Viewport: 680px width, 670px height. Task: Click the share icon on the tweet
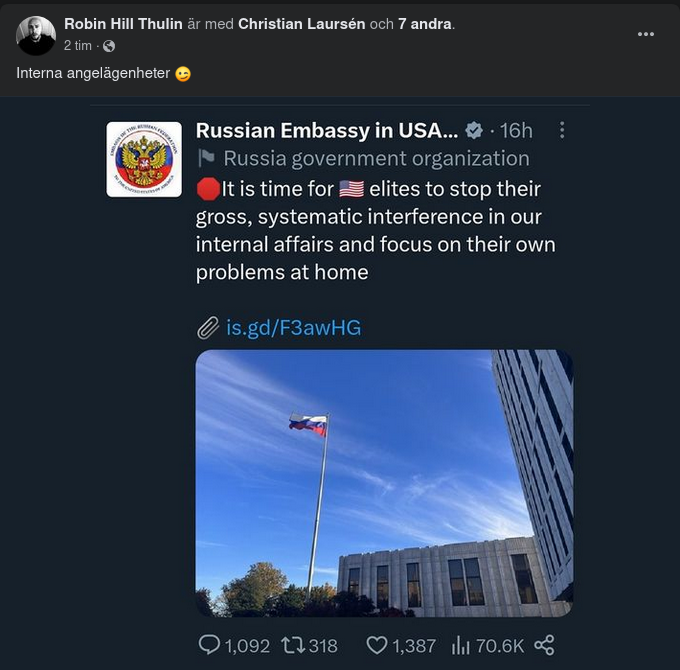(545, 645)
